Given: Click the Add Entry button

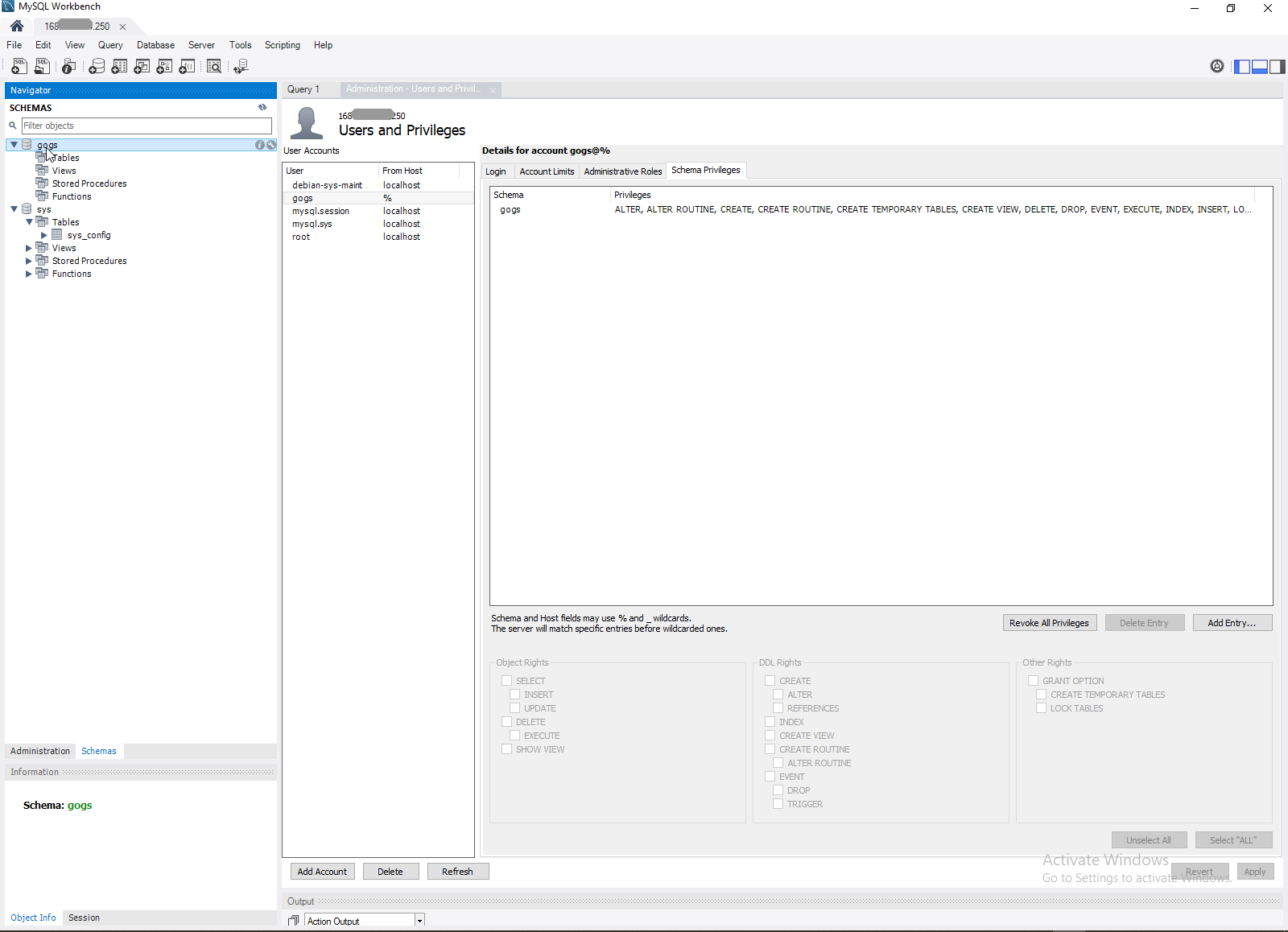Looking at the screenshot, I should point(1232,623).
